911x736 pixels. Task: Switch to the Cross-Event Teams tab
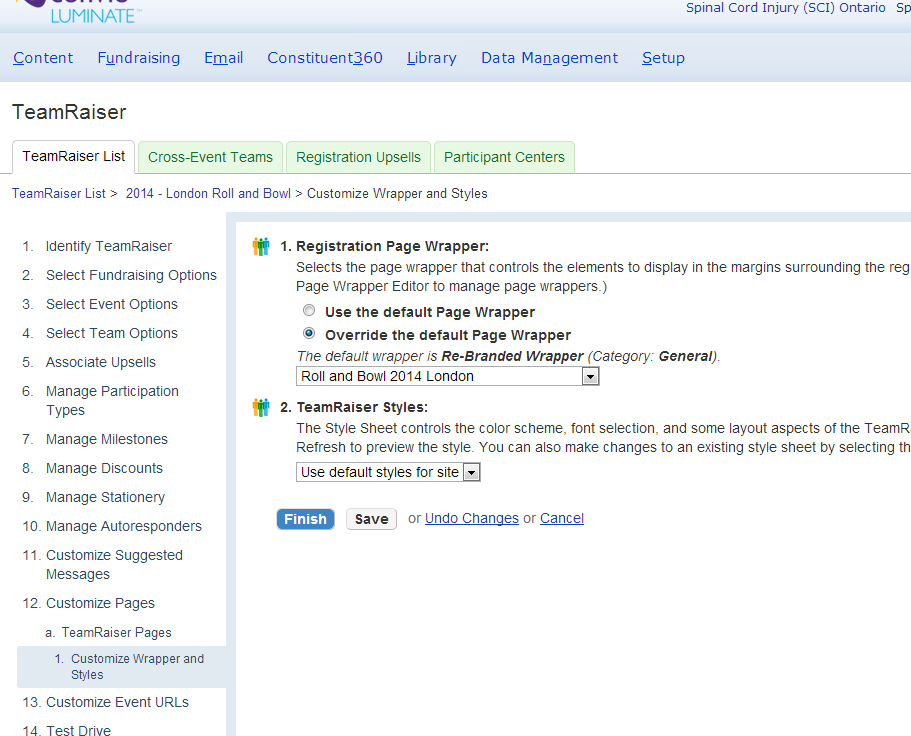(210, 157)
